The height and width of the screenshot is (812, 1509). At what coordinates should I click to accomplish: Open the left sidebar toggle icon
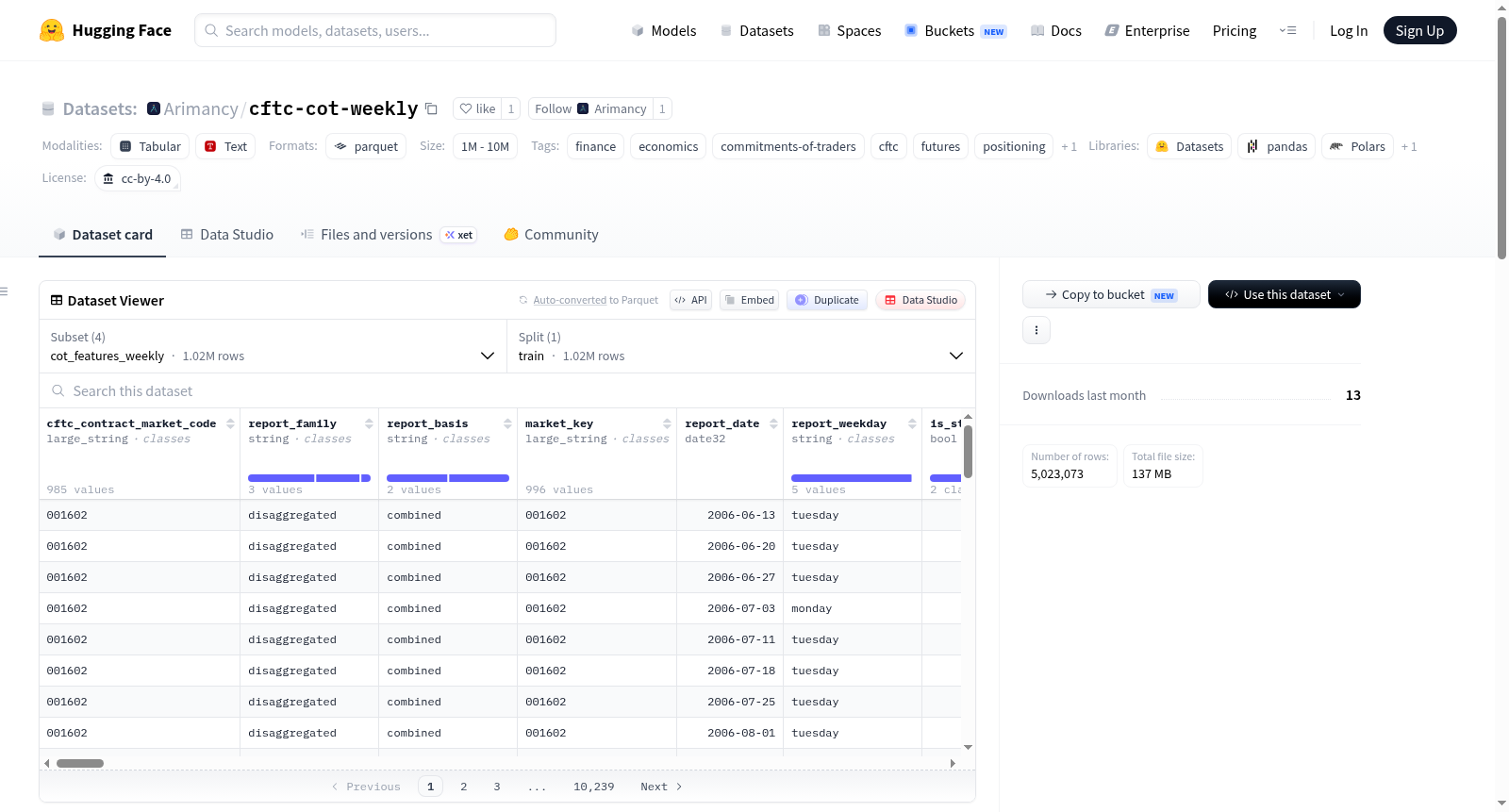click(x=4, y=291)
